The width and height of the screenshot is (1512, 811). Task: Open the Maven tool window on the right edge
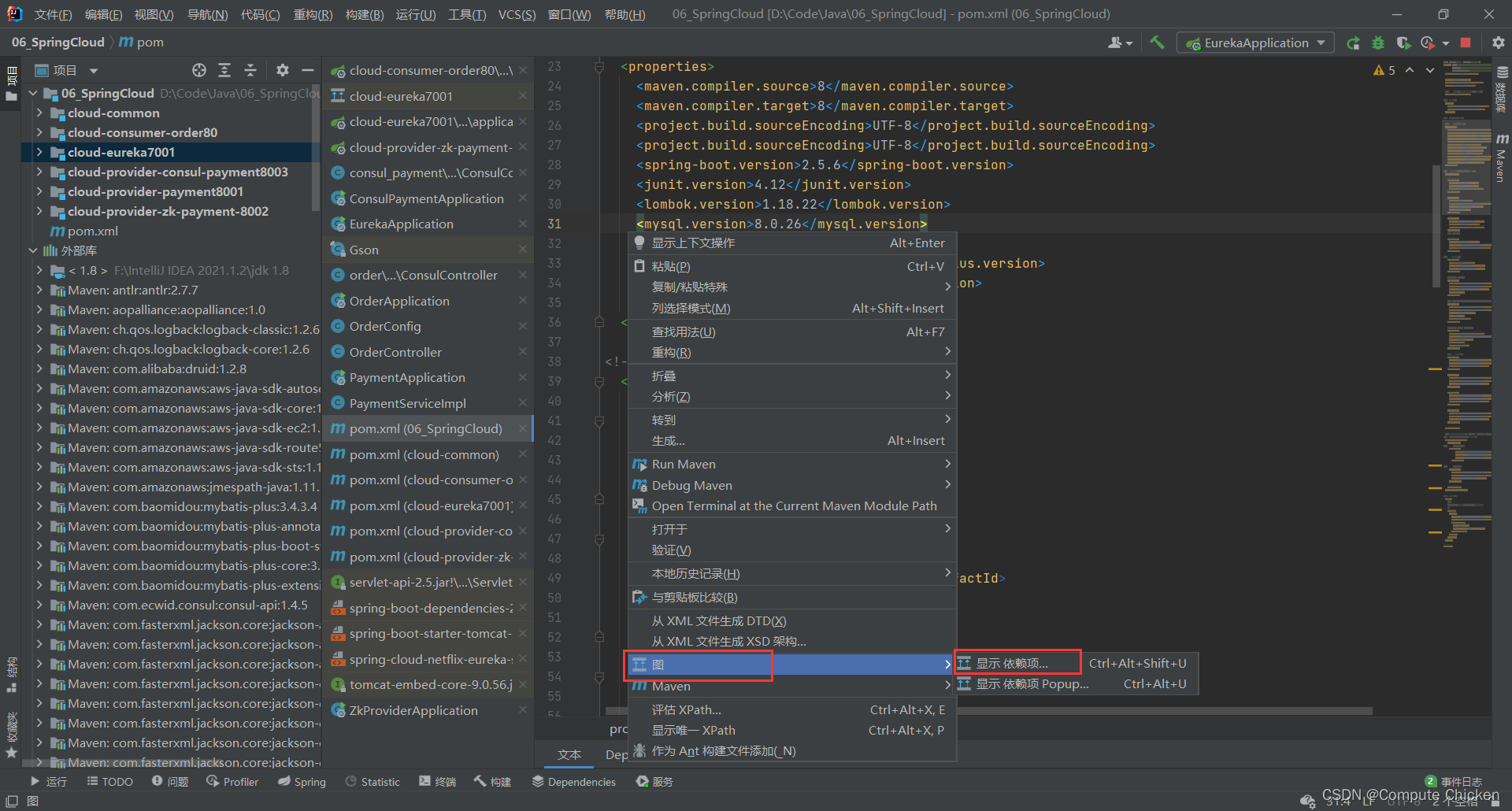(x=1502, y=157)
